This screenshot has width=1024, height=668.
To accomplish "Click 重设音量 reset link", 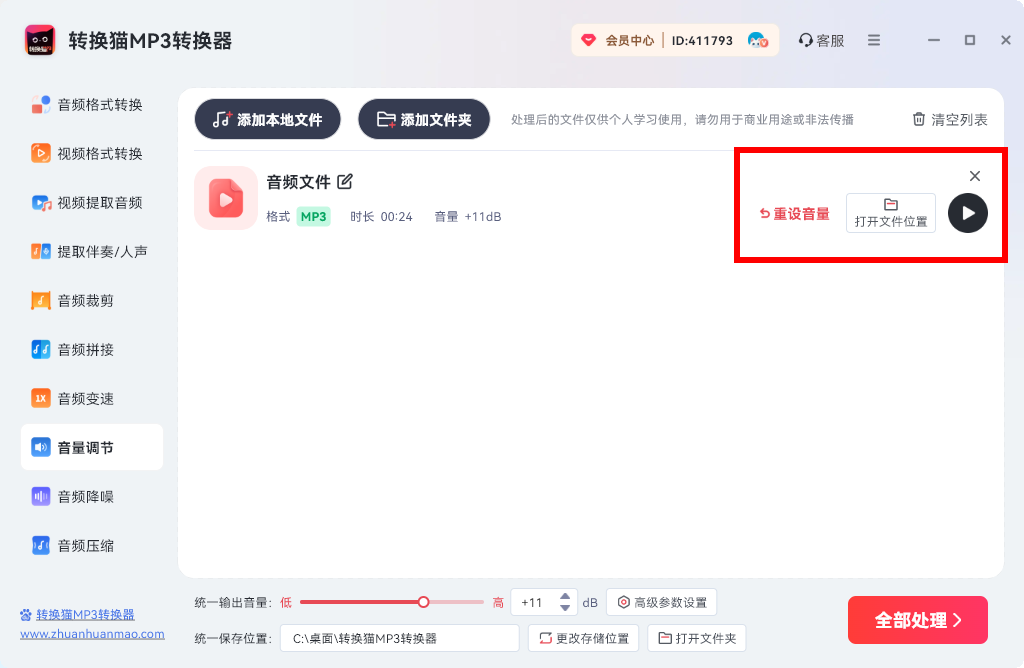I will [x=794, y=214].
